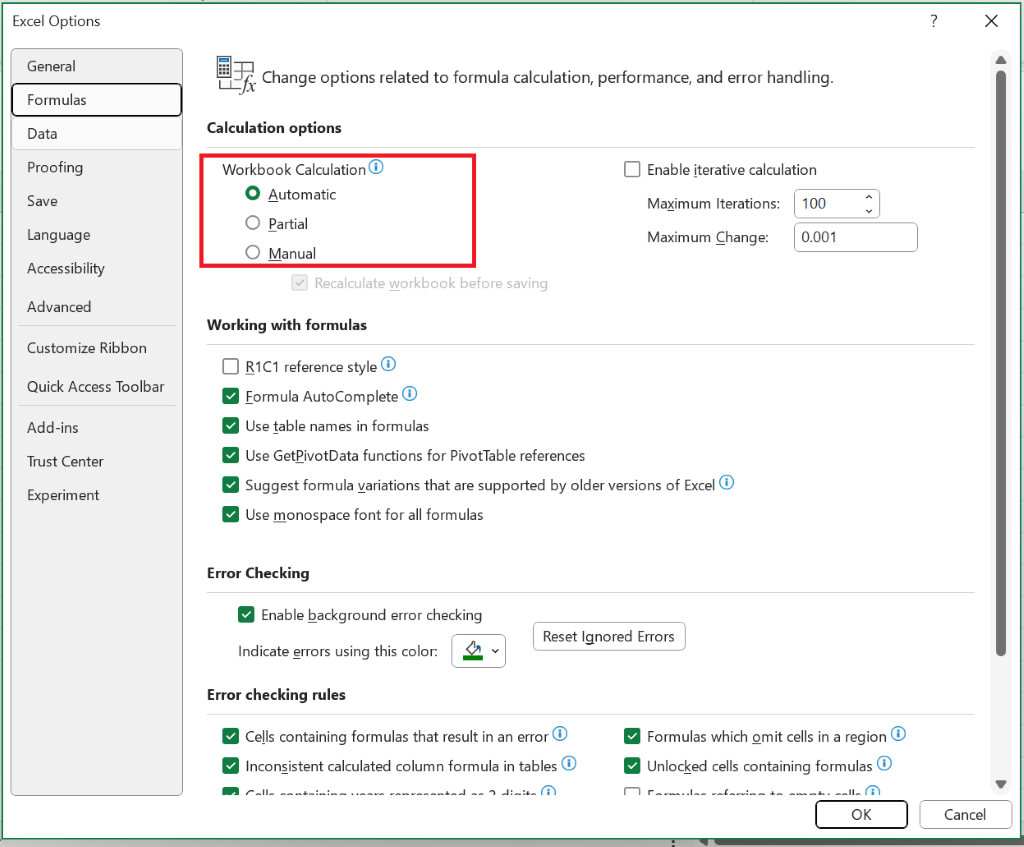The height and width of the screenshot is (847, 1024).
Task: Click Cancel to discard changes
Action: click(x=965, y=814)
